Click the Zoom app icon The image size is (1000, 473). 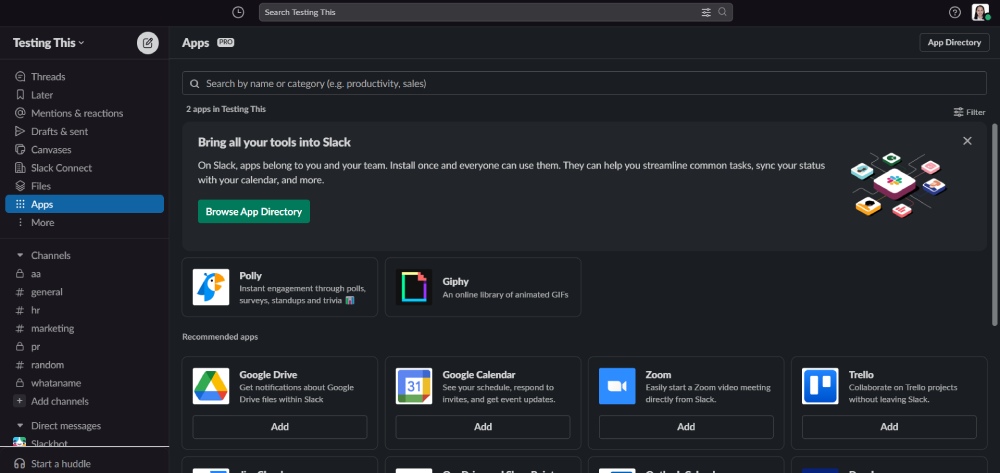(617, 386)
